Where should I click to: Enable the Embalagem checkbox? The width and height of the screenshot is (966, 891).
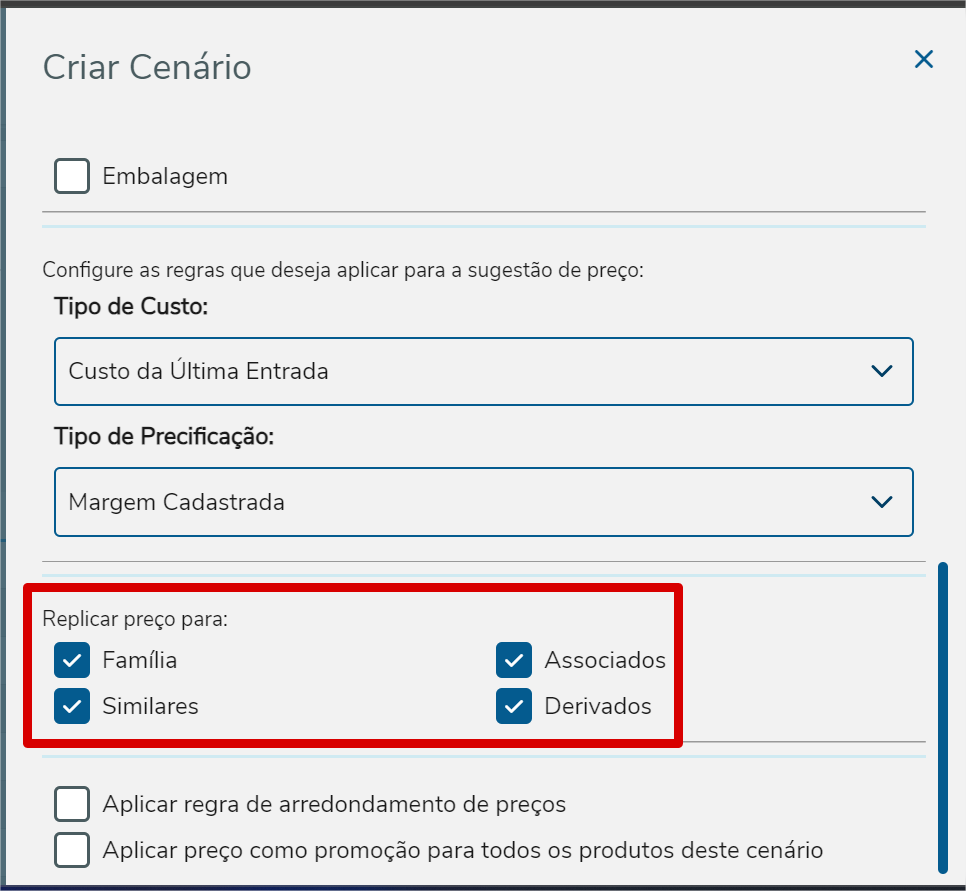click(x=72, y=177)
